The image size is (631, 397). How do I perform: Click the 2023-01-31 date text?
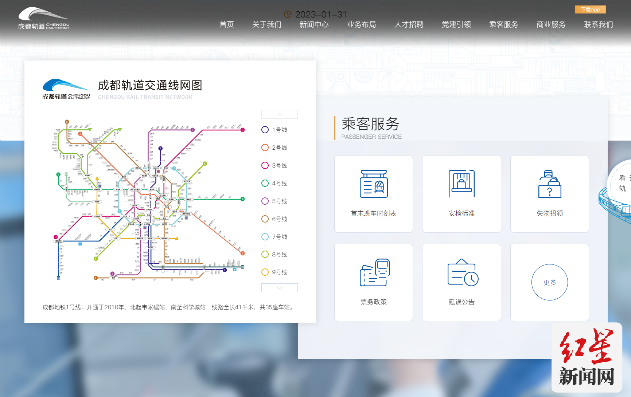point(321,14)
